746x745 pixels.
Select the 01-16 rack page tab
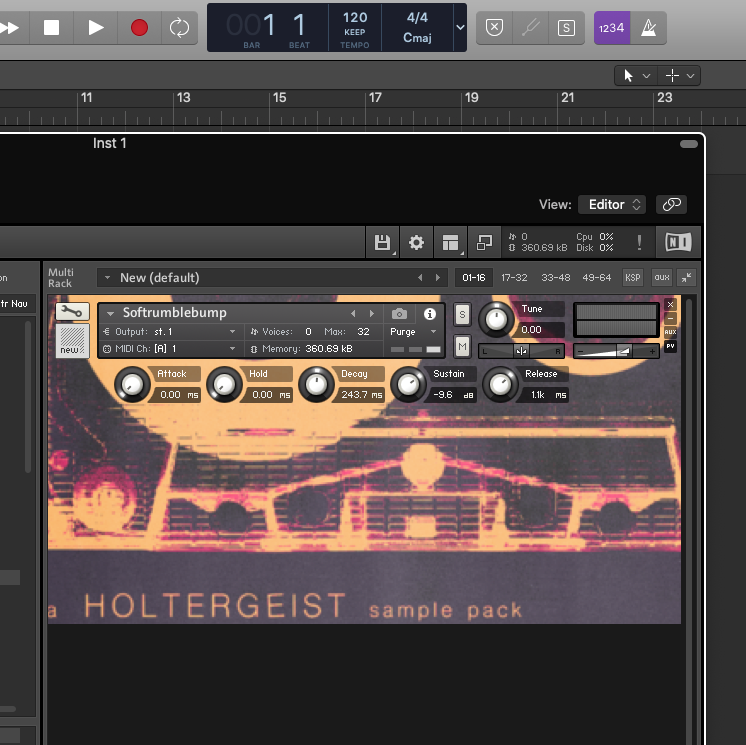tap(474, 277)
